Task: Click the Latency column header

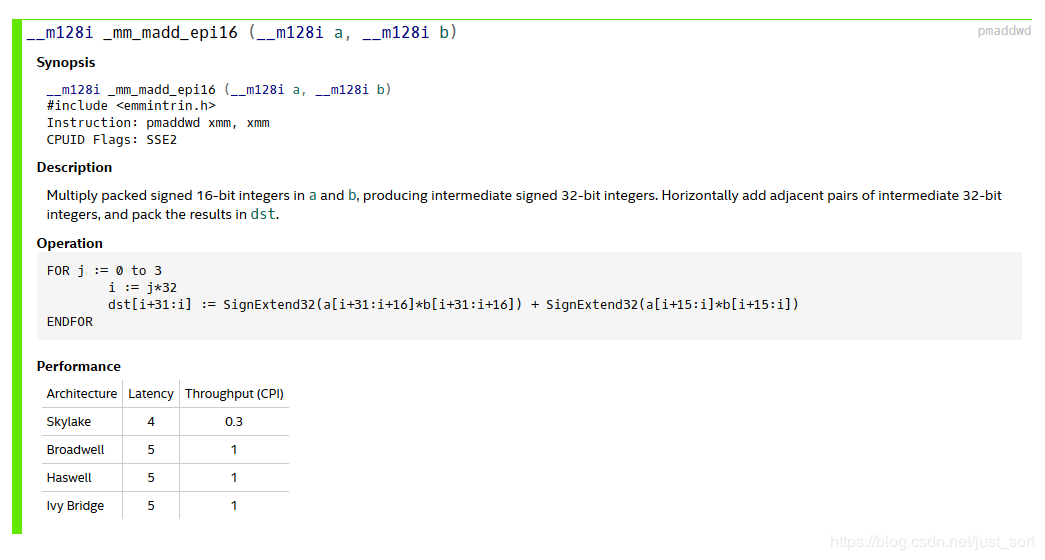Action: (151, 394)
